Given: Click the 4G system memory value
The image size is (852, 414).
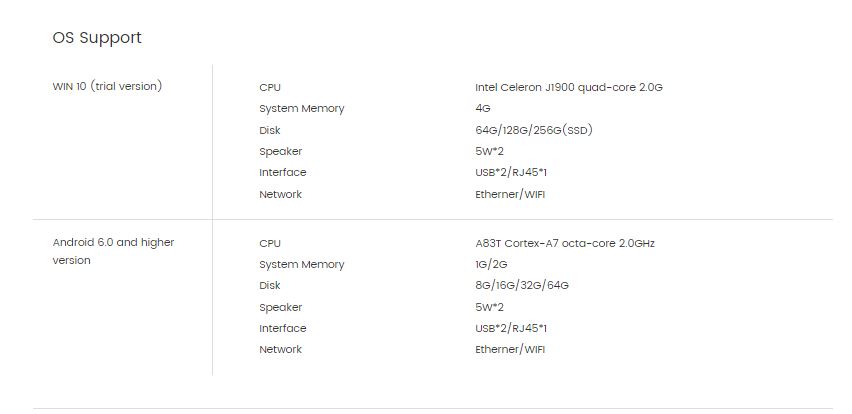Looking at the screenshot, I should click(483, 109).
